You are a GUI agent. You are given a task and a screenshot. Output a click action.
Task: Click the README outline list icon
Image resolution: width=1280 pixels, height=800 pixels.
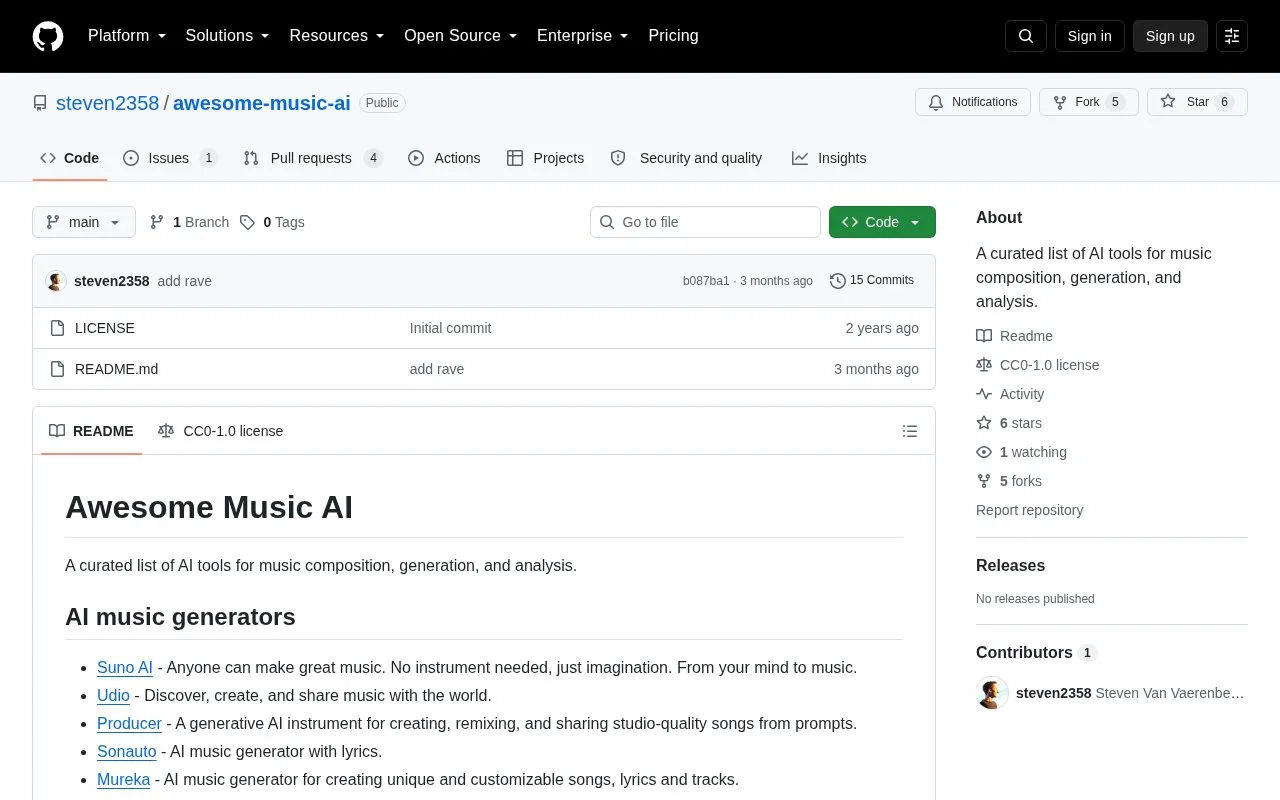tap(910, 431)
